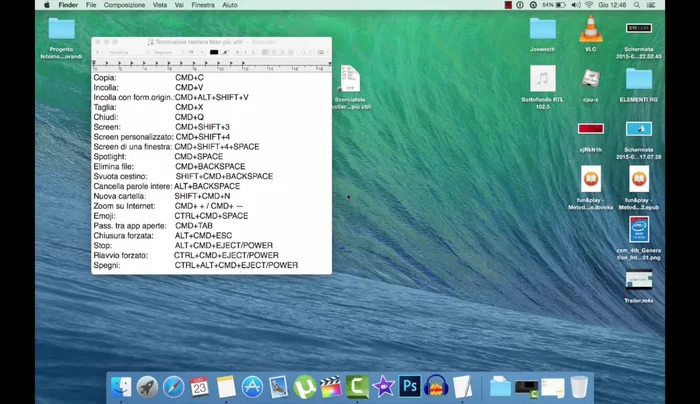
Task: Launch uTorrent from the Dock
Action: [x=305, y=386]
